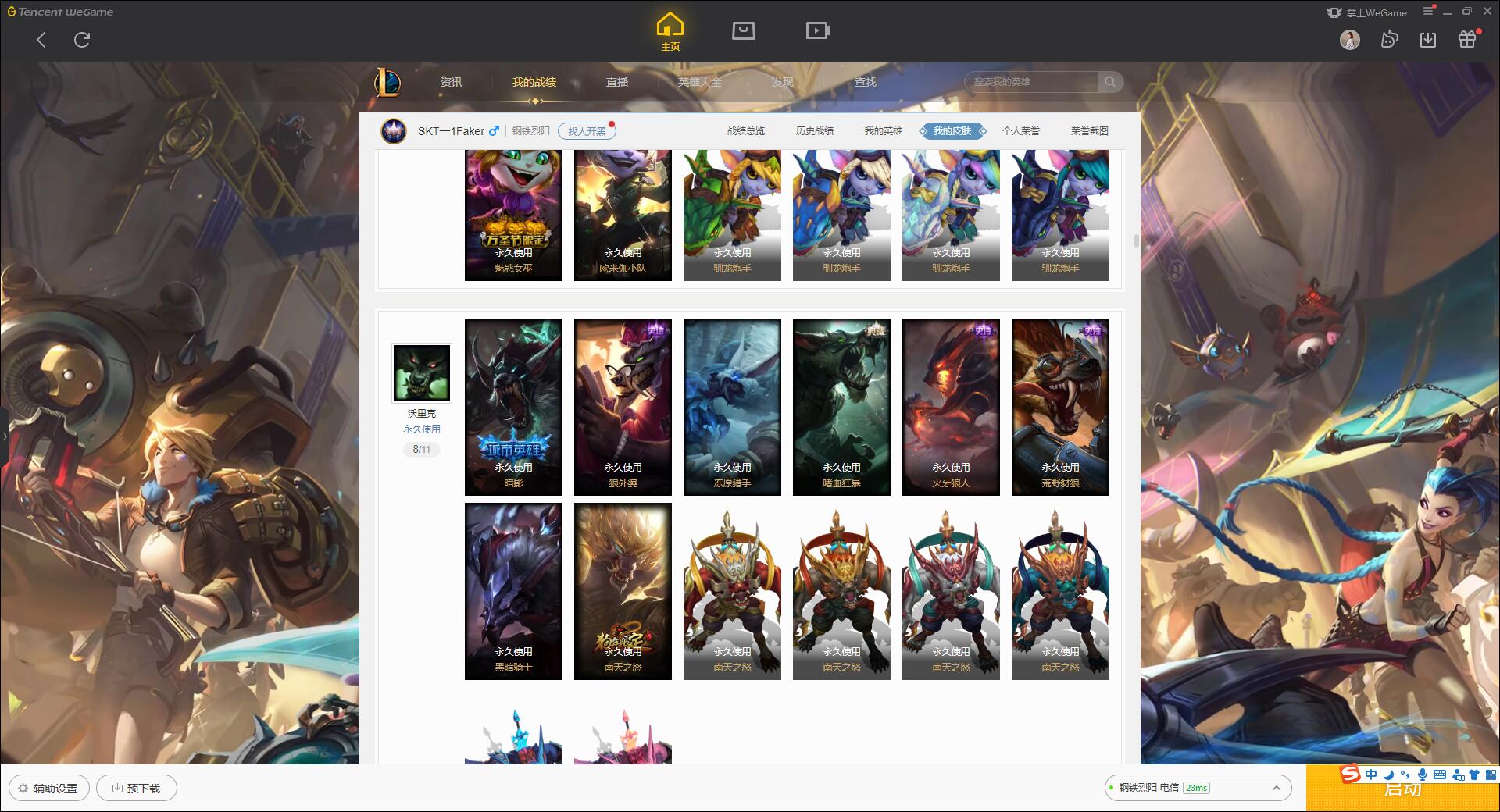Screen dimensions: 1500x812
Task: Click the magnifier search icon
Action: [x=1109, y=82]
